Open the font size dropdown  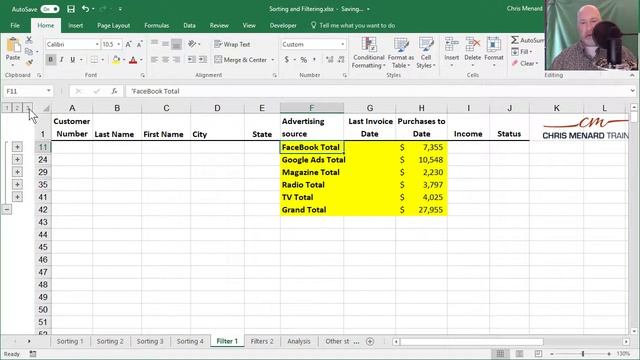[119, 44]
